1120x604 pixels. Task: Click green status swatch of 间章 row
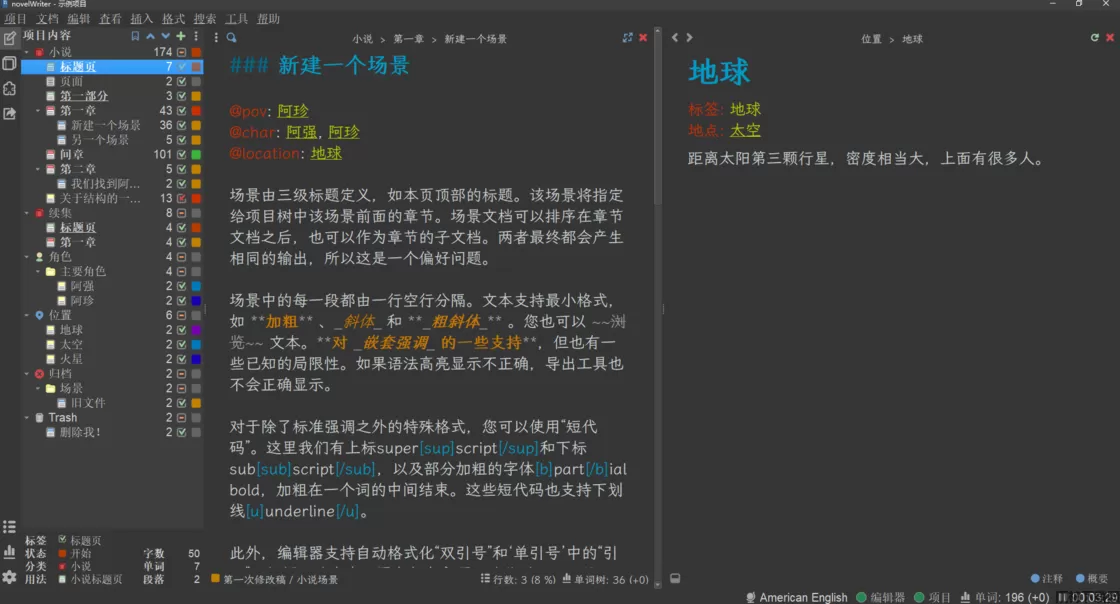pos(196,154)
